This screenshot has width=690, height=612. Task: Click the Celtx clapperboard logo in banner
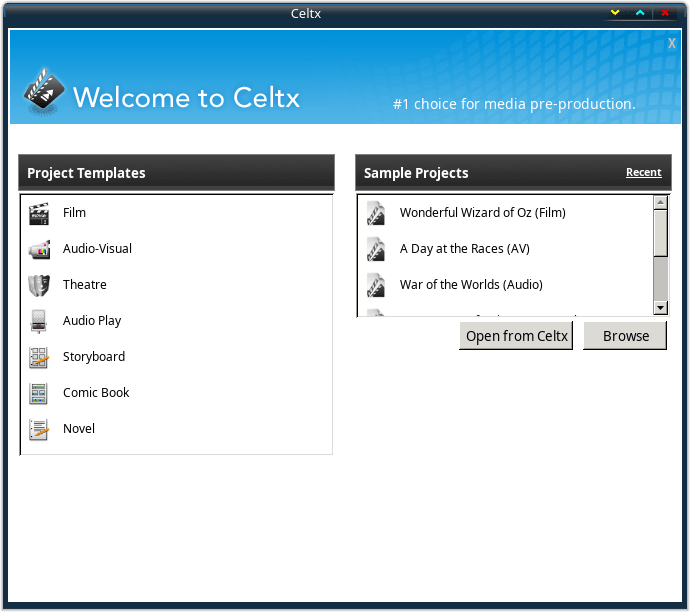pos(44,92)
